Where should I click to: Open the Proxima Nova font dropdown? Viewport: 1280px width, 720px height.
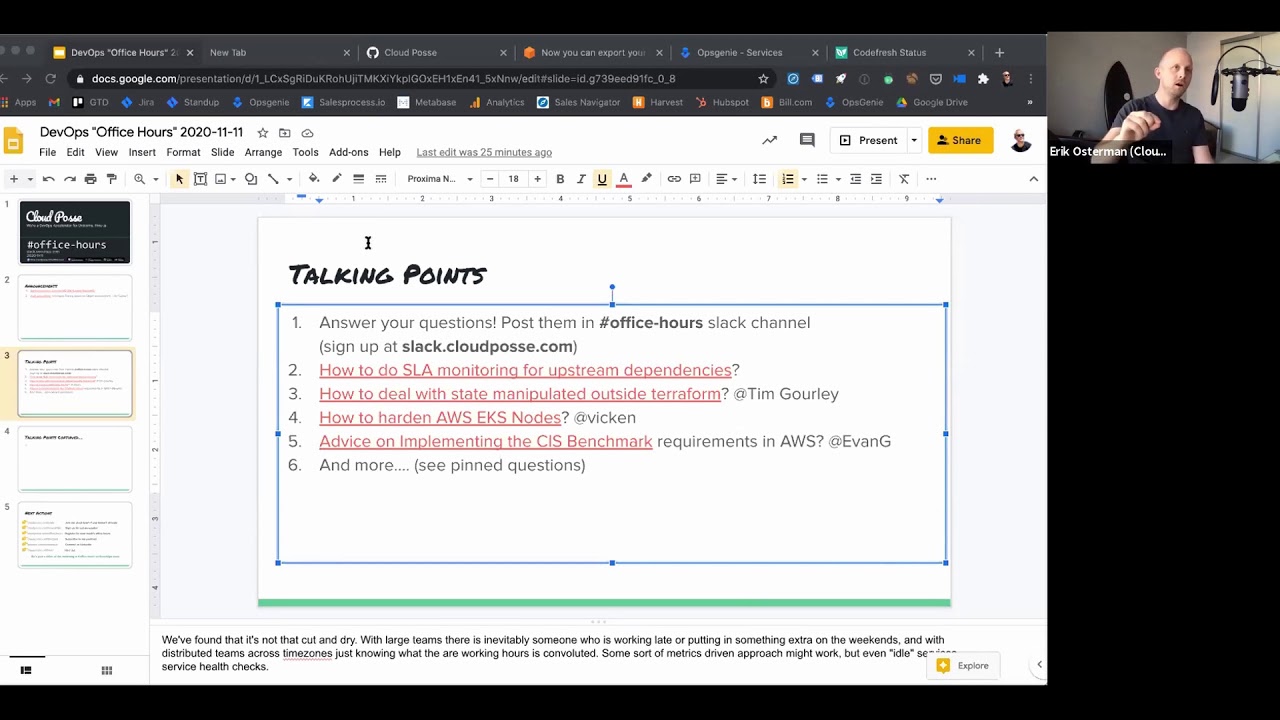tap(440, 179)
